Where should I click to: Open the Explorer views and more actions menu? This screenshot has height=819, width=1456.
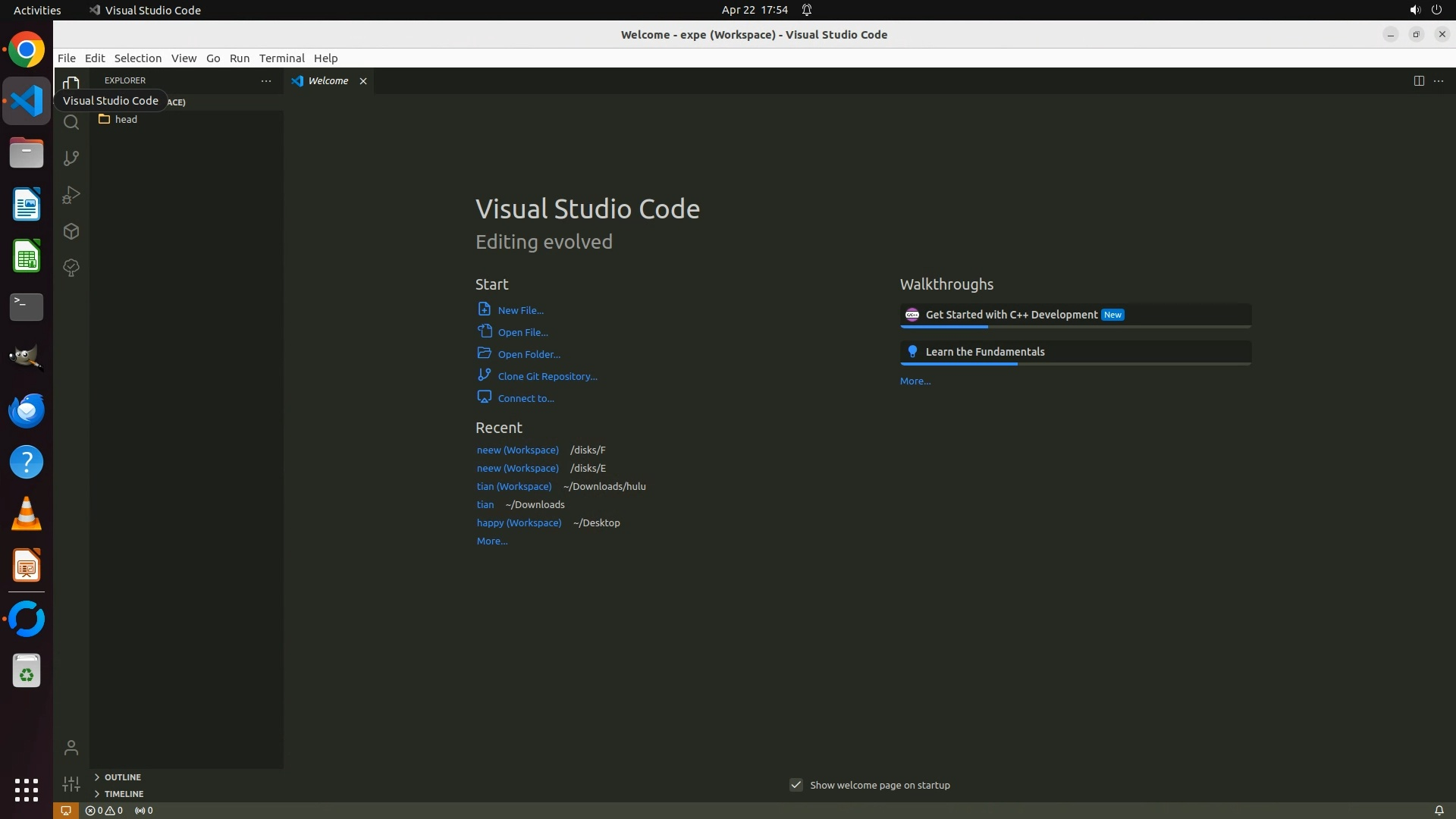coord(266,80)
